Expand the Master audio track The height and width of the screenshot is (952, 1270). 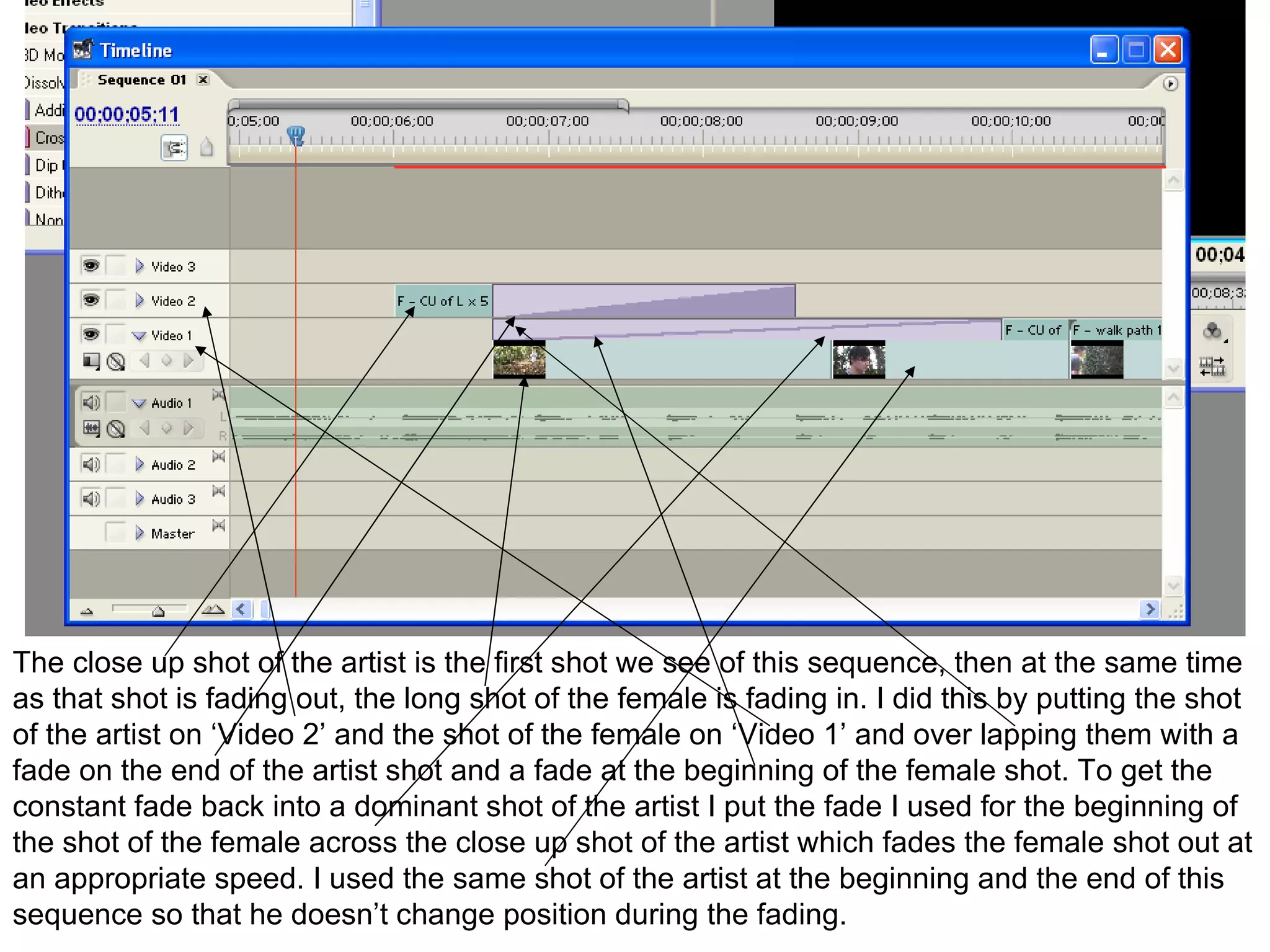pyautogui.click(x=140, y=533)
